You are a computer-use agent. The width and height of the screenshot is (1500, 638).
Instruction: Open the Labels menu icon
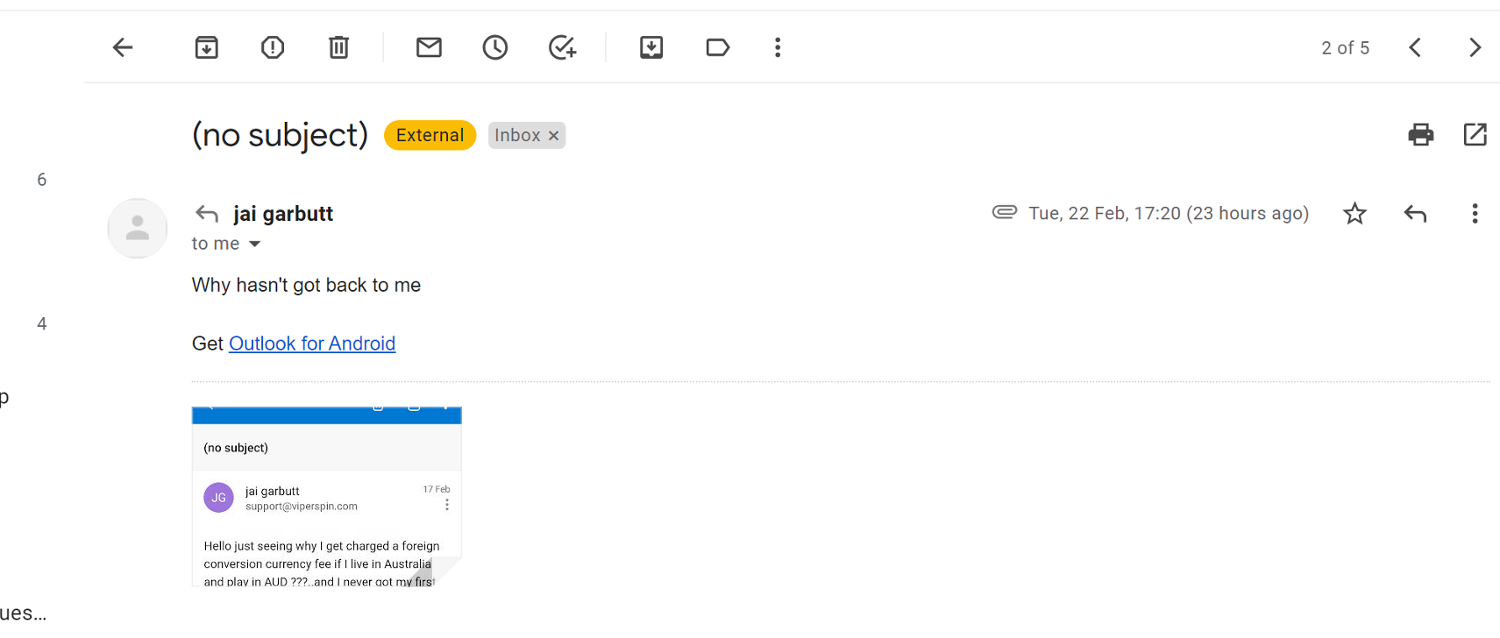717,47
